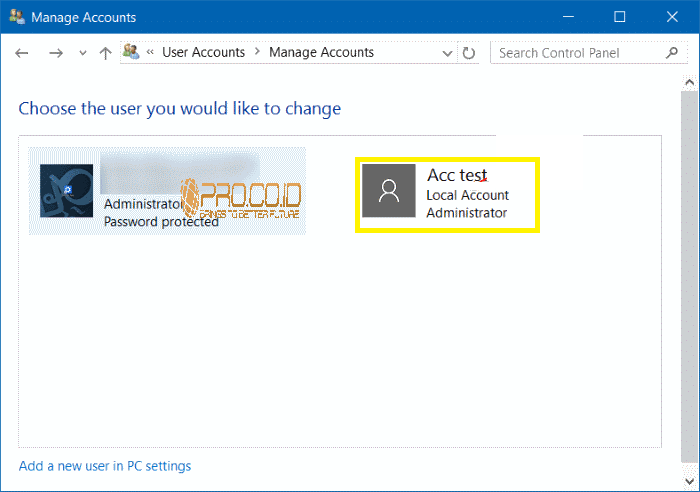Click the heading 'Choose the user you would like to change'
Screen dimensions: 700x492
[x=179, y=108]
